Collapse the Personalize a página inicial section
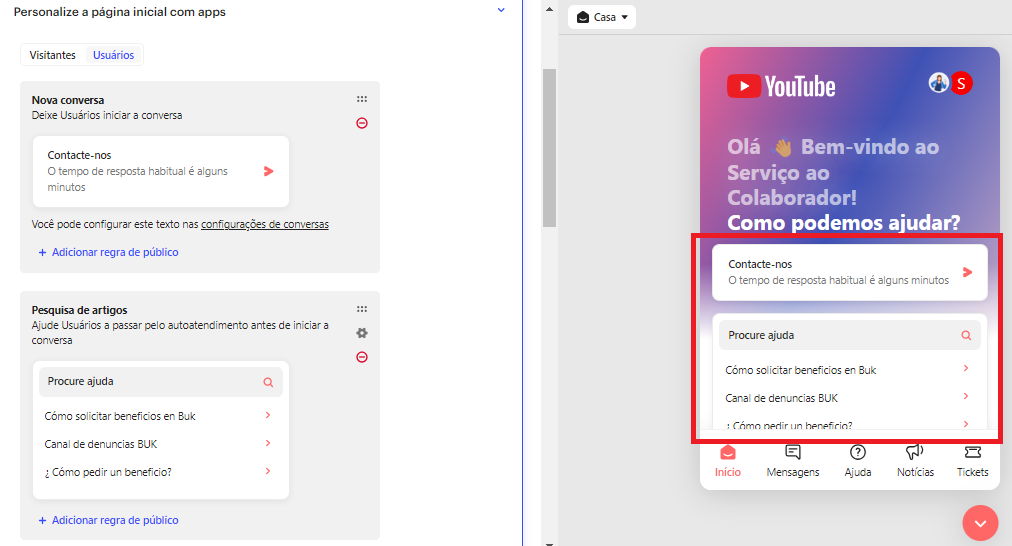Viewport: 1012px width, 546px height. pos(501,11)
